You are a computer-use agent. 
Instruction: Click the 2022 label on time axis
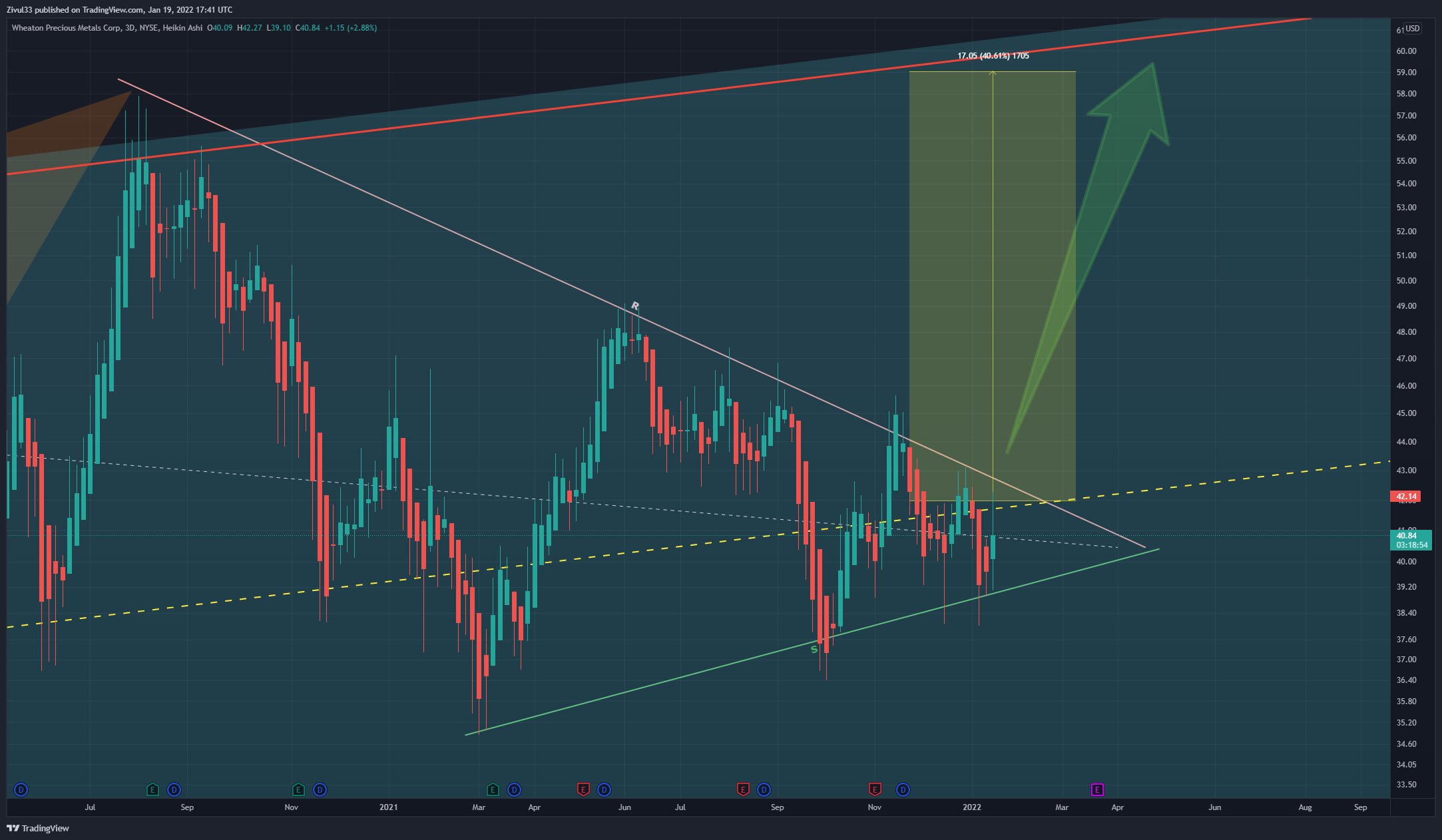(x=972, y=807)
